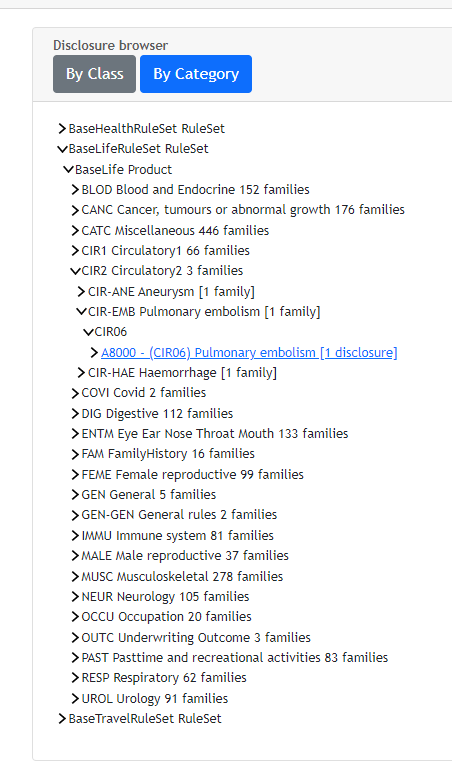Image resolution: width=452 pixels, height=777 pixels.
Task: Expand the CIR-HAE Haemorrhage chevron
Action: [81, 373]
